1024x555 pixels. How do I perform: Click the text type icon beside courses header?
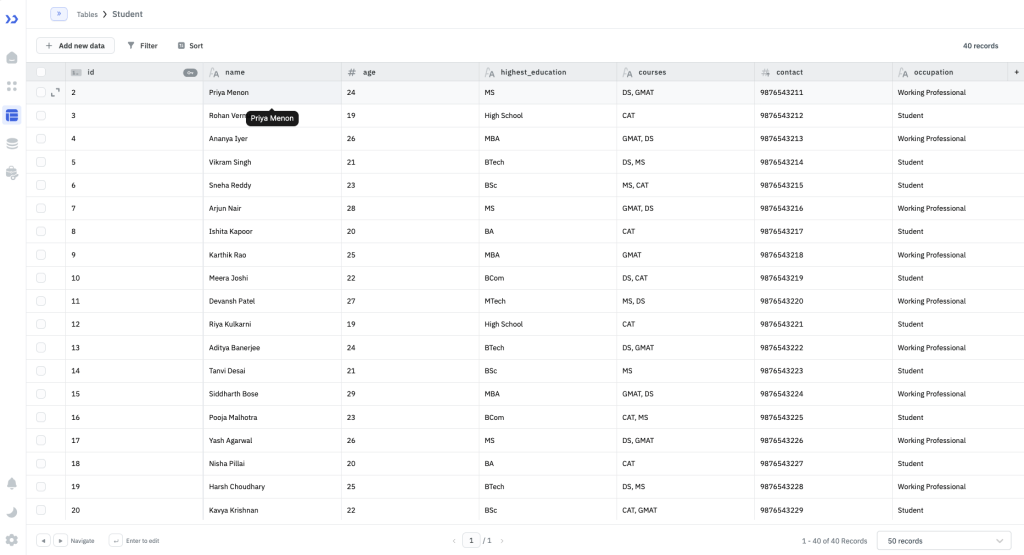628,72
